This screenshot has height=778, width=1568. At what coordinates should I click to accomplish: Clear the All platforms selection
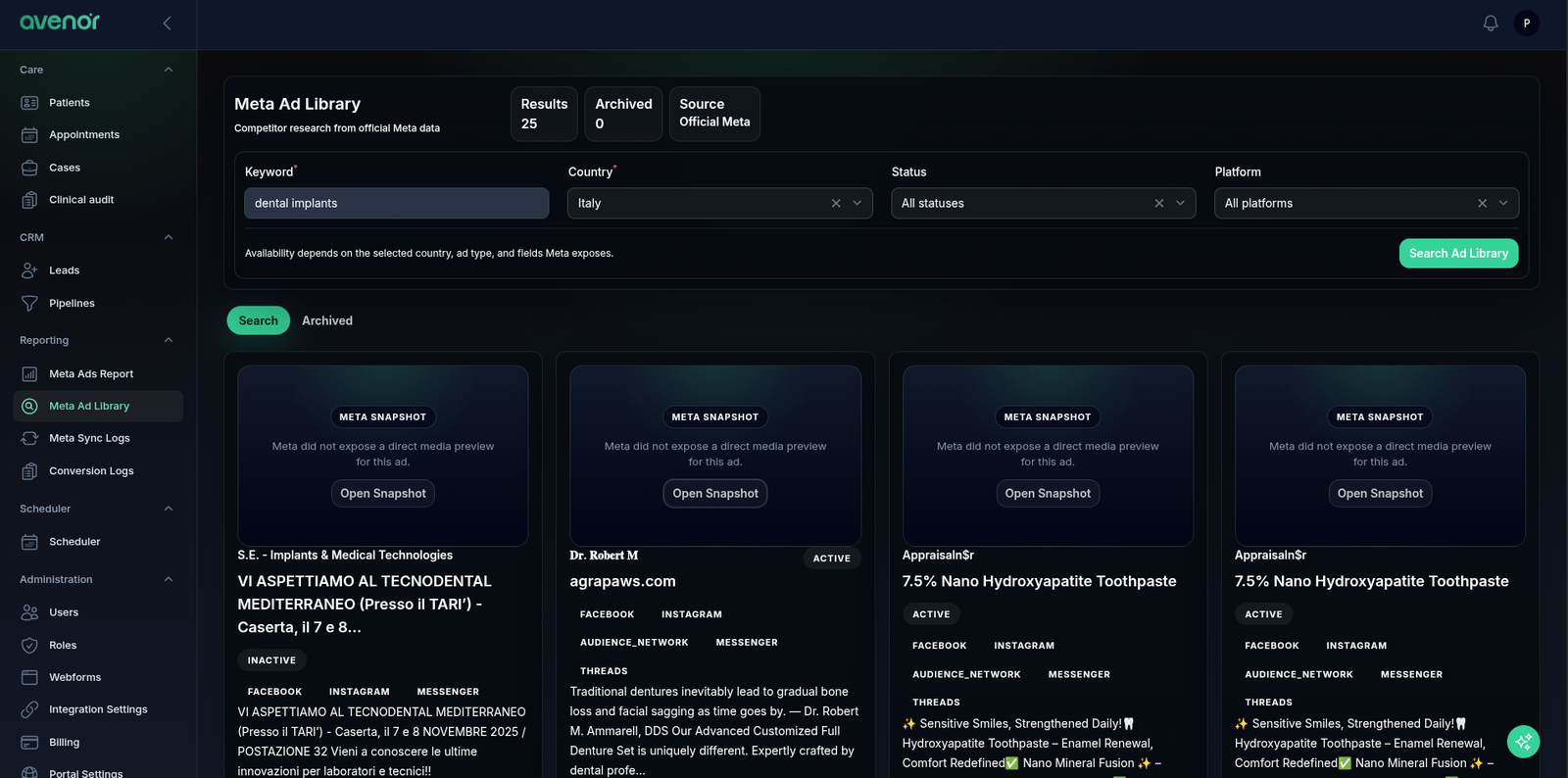coord(1483,203)
